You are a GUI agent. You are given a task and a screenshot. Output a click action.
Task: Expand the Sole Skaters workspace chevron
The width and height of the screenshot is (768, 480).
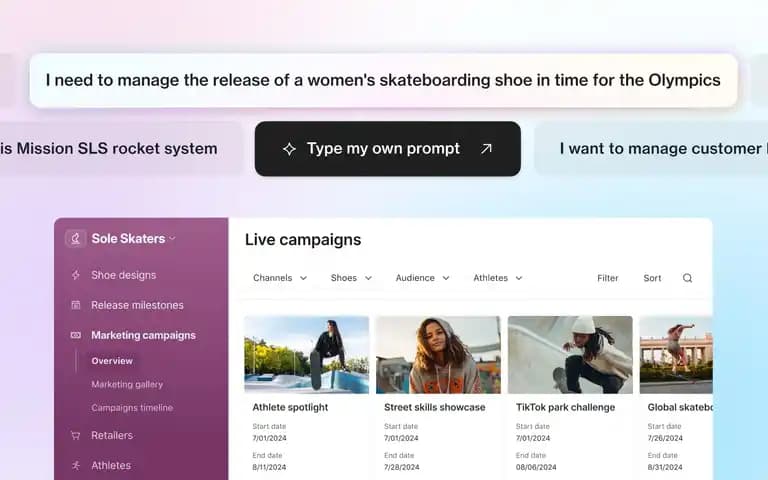pyautogui.click(x=172, y=239)
